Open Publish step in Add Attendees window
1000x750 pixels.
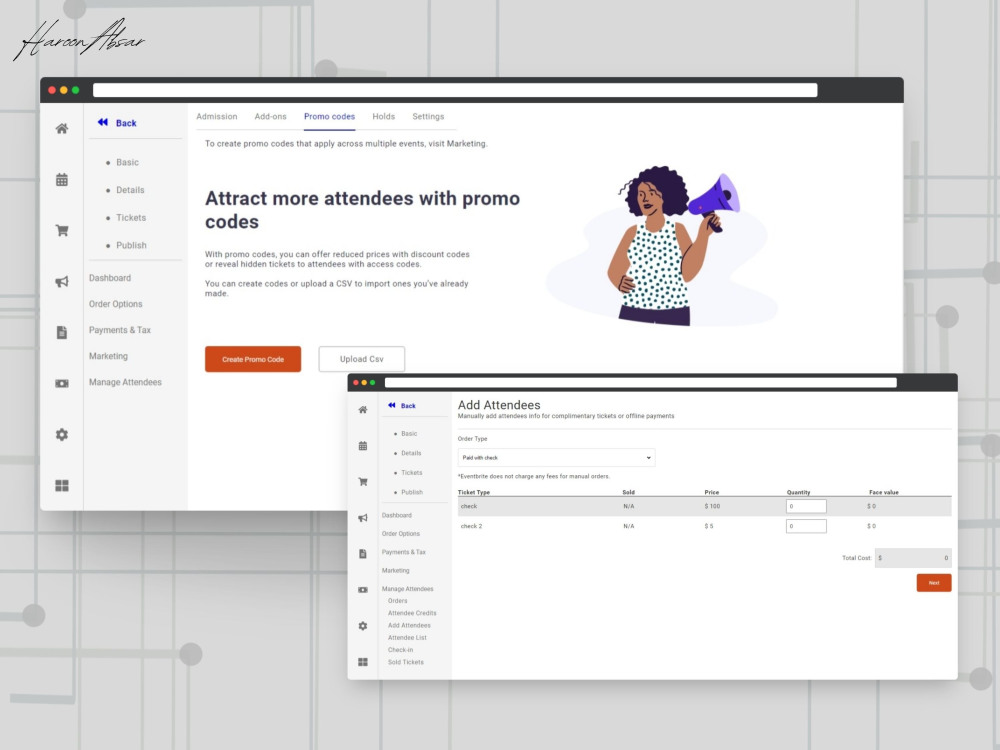point(412,492)
